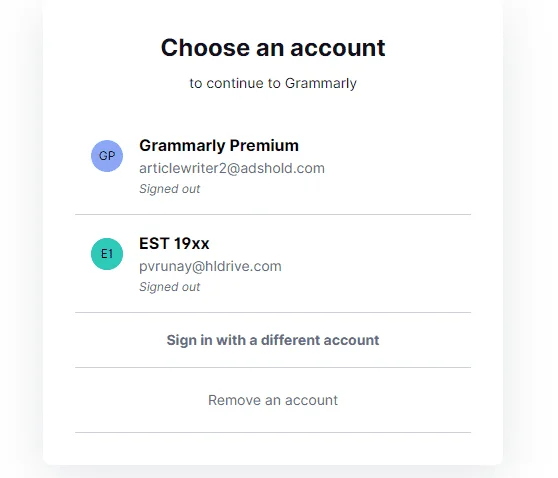The width and height of the screenshot is (558, 478).
Task: Click Signed out status under articlewriter2@adshold.com
Action: coord(169,189)
